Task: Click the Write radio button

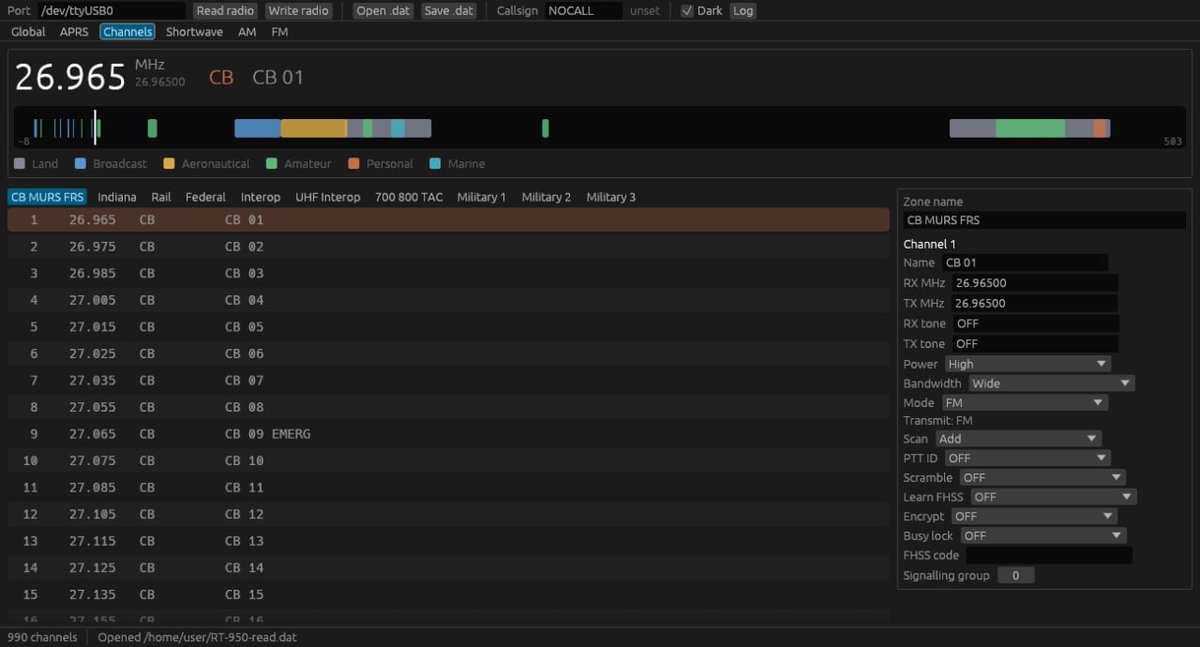Action: [x=299, y=11]
